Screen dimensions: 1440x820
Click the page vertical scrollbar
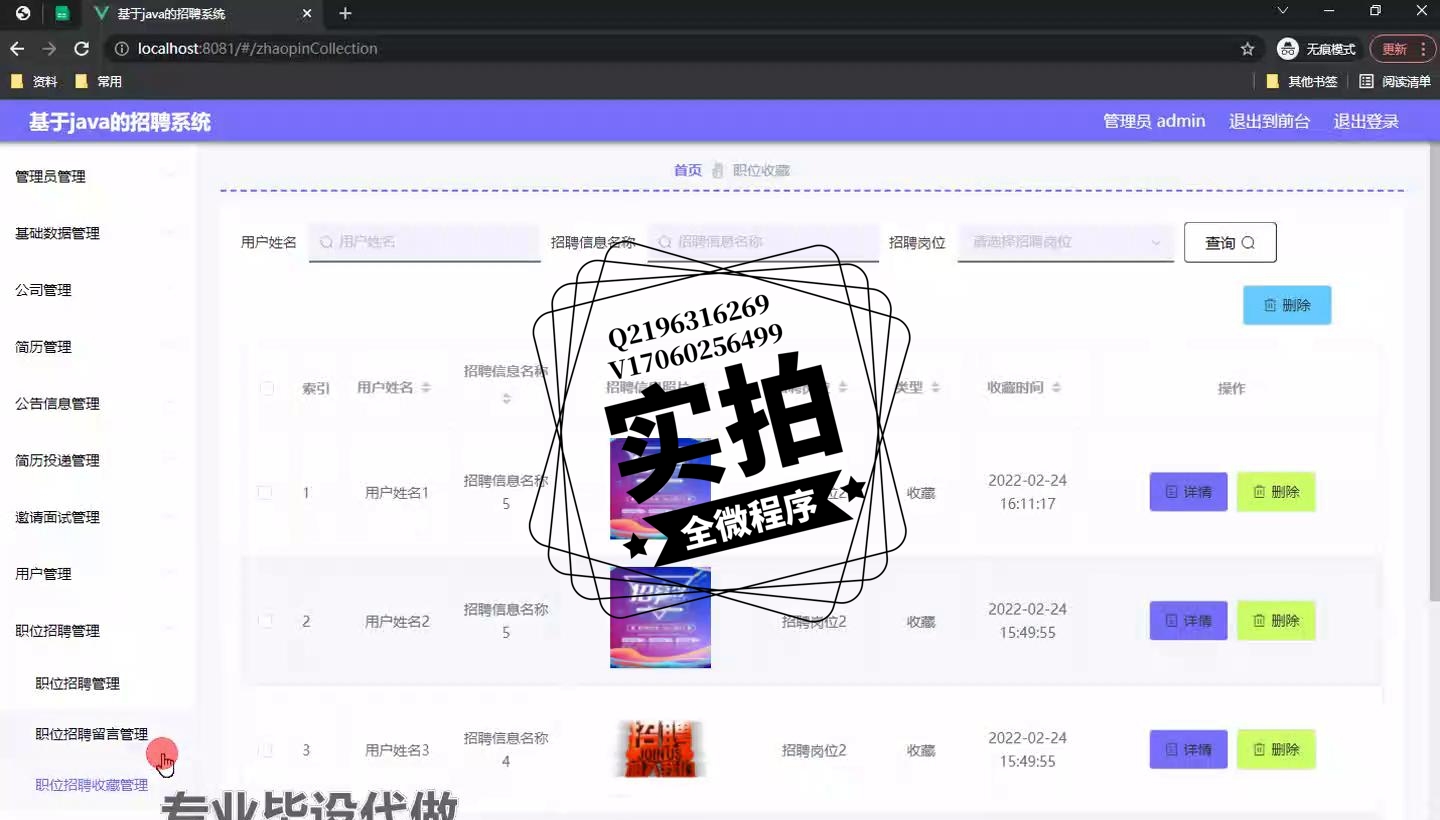(x=1433, y=370)
